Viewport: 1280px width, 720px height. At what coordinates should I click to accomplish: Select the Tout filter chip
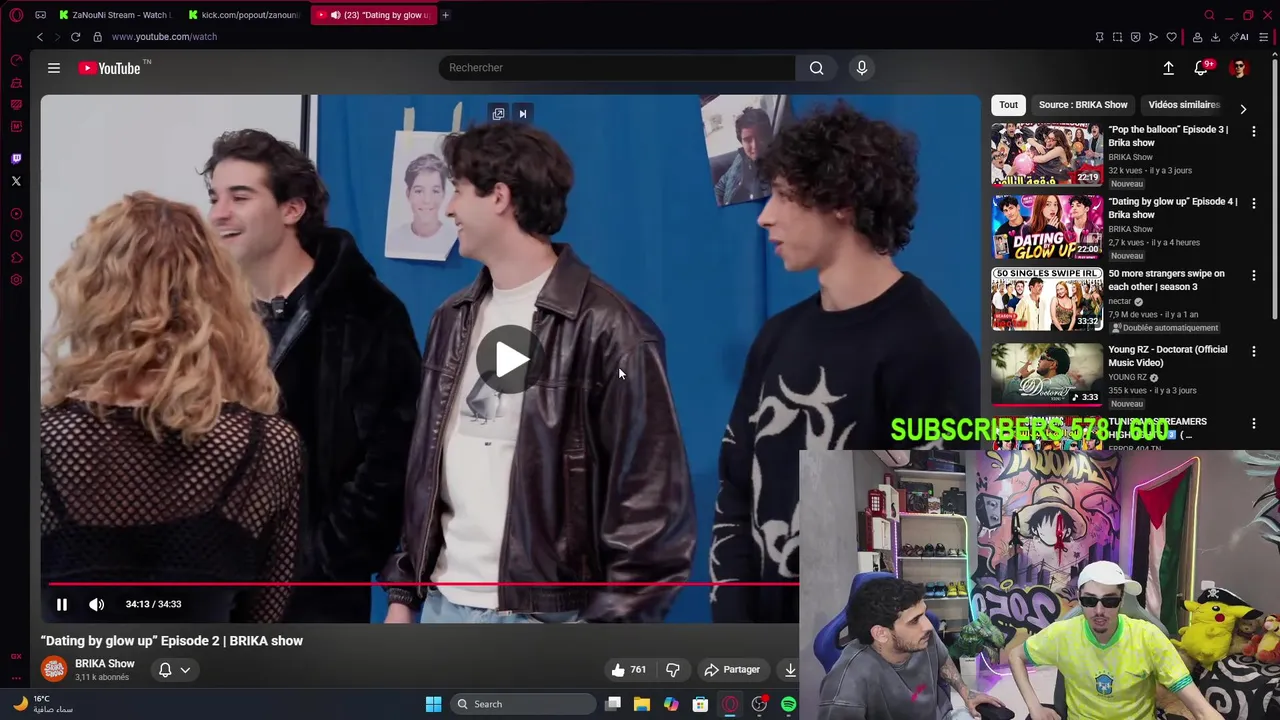pyautogui.click(x=1008, y=105)
